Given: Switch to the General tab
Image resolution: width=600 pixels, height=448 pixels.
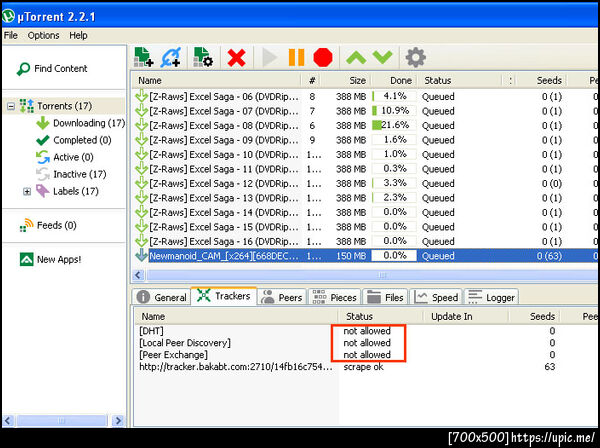Looking at the screenshot, I should point(161,297).
